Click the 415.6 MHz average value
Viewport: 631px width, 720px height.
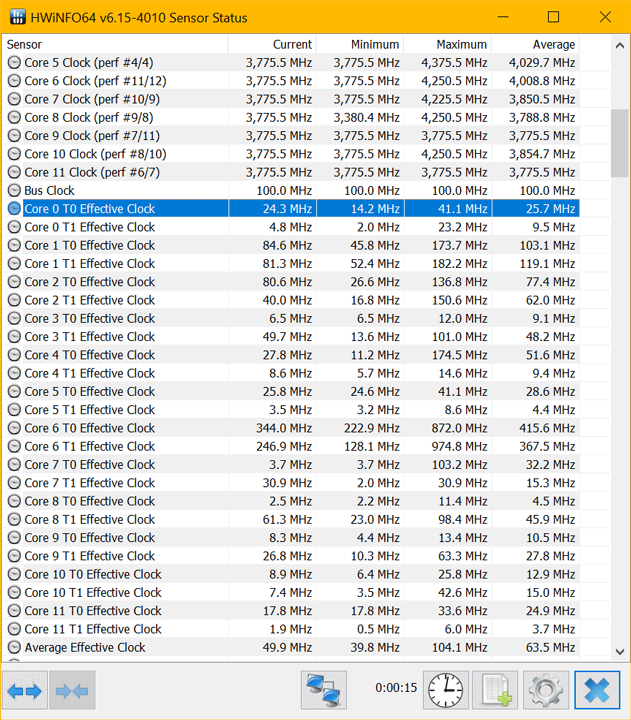[x=547, y=428]
